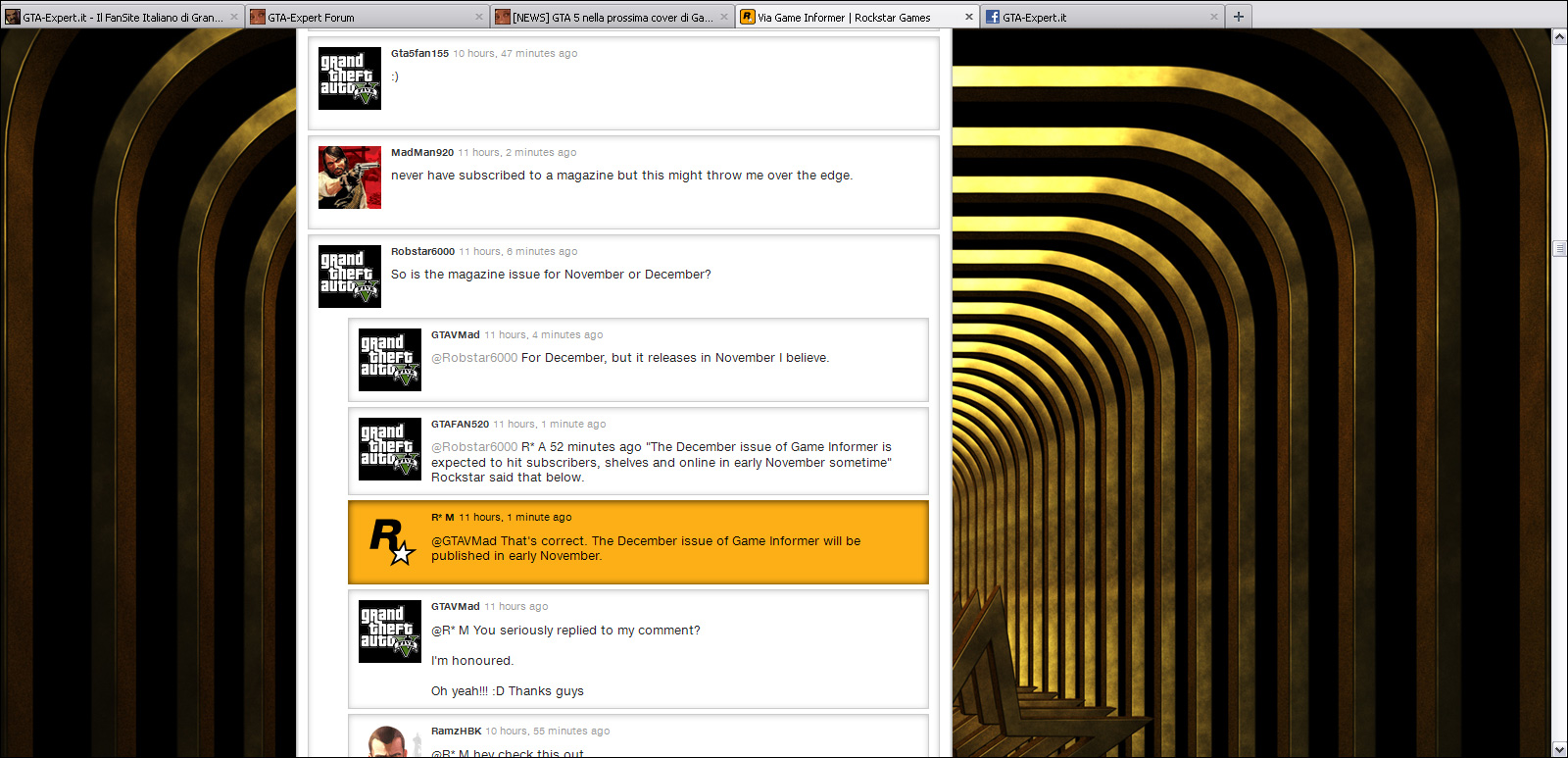Click 'So is the magazine issue for November' comment
The height and width of the screenshot is (758, 1568).
coord(551,275)
